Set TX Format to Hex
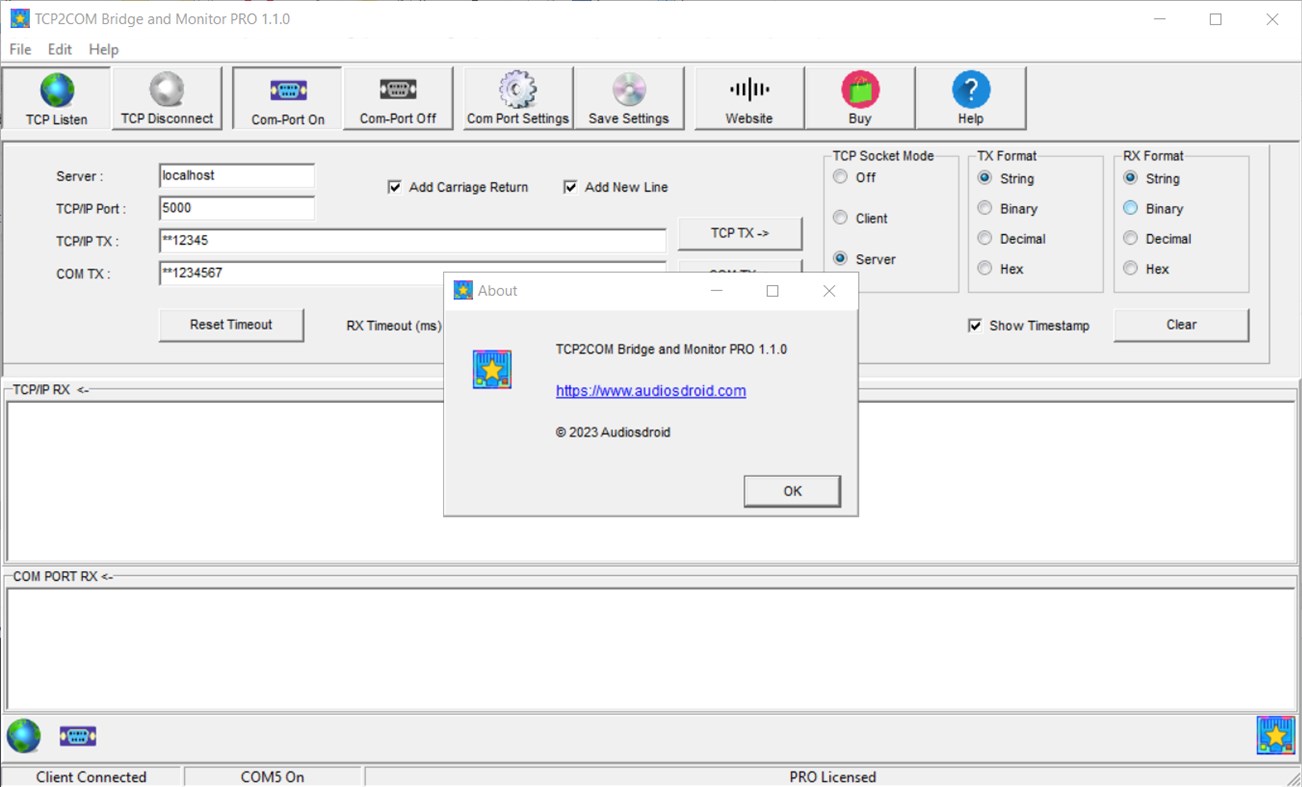The width and height of the screenshot is (1302, 787). 985,268
